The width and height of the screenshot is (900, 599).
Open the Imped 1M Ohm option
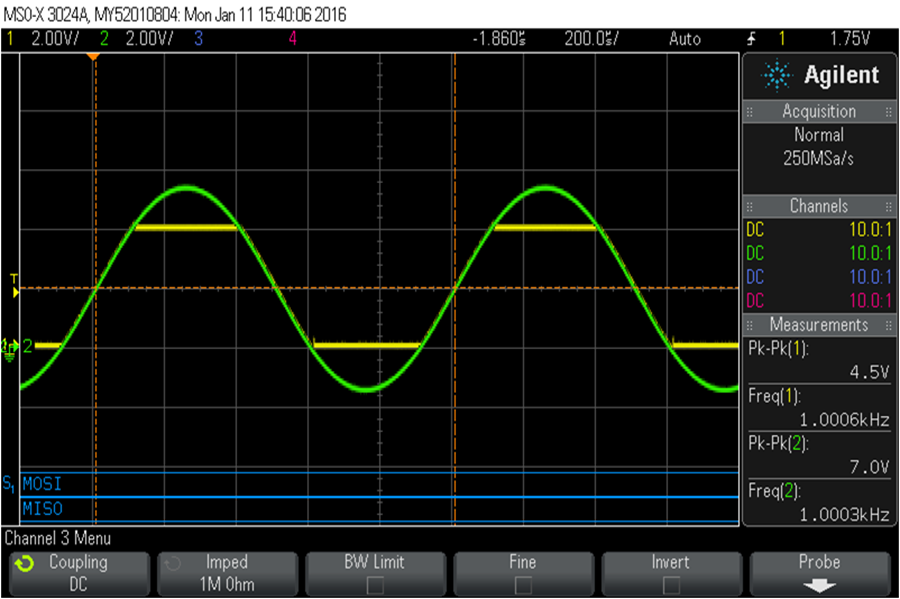point(227,574)
